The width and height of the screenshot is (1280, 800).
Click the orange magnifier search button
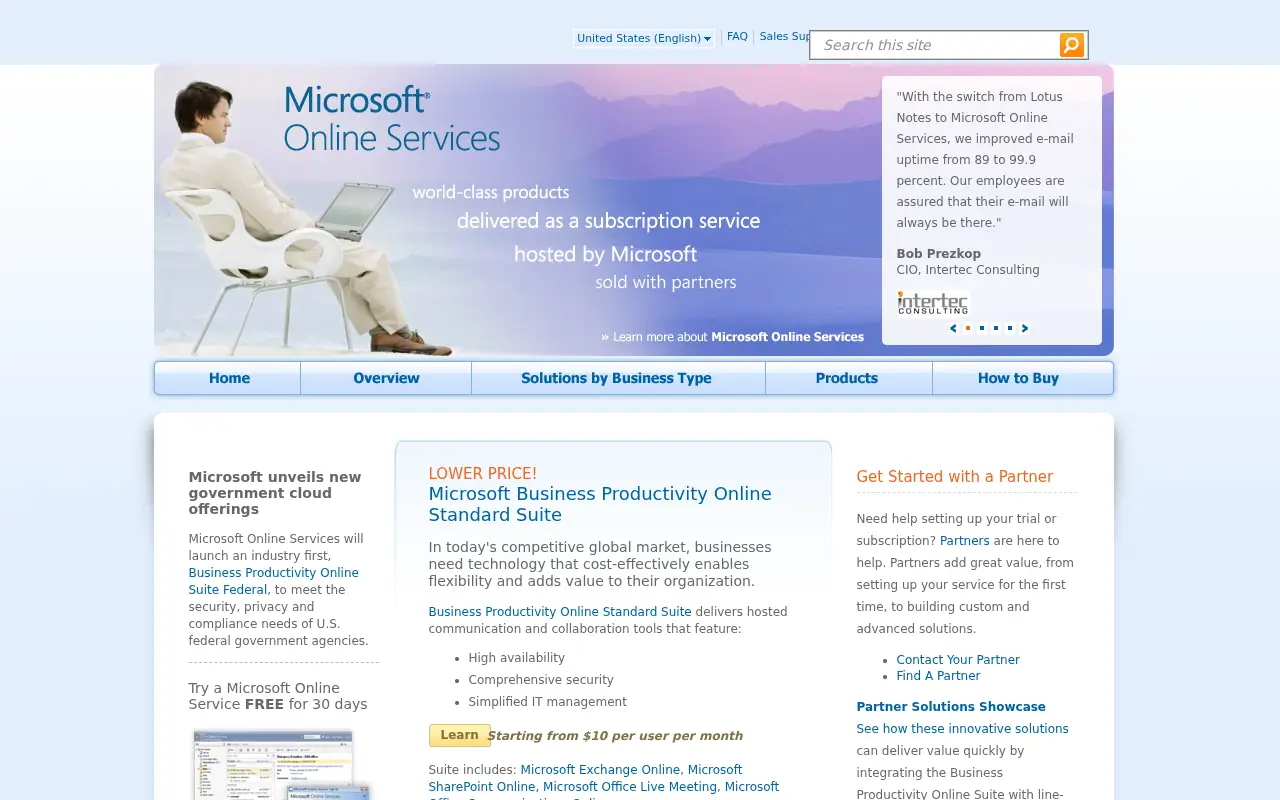(x=1072, y=45)
